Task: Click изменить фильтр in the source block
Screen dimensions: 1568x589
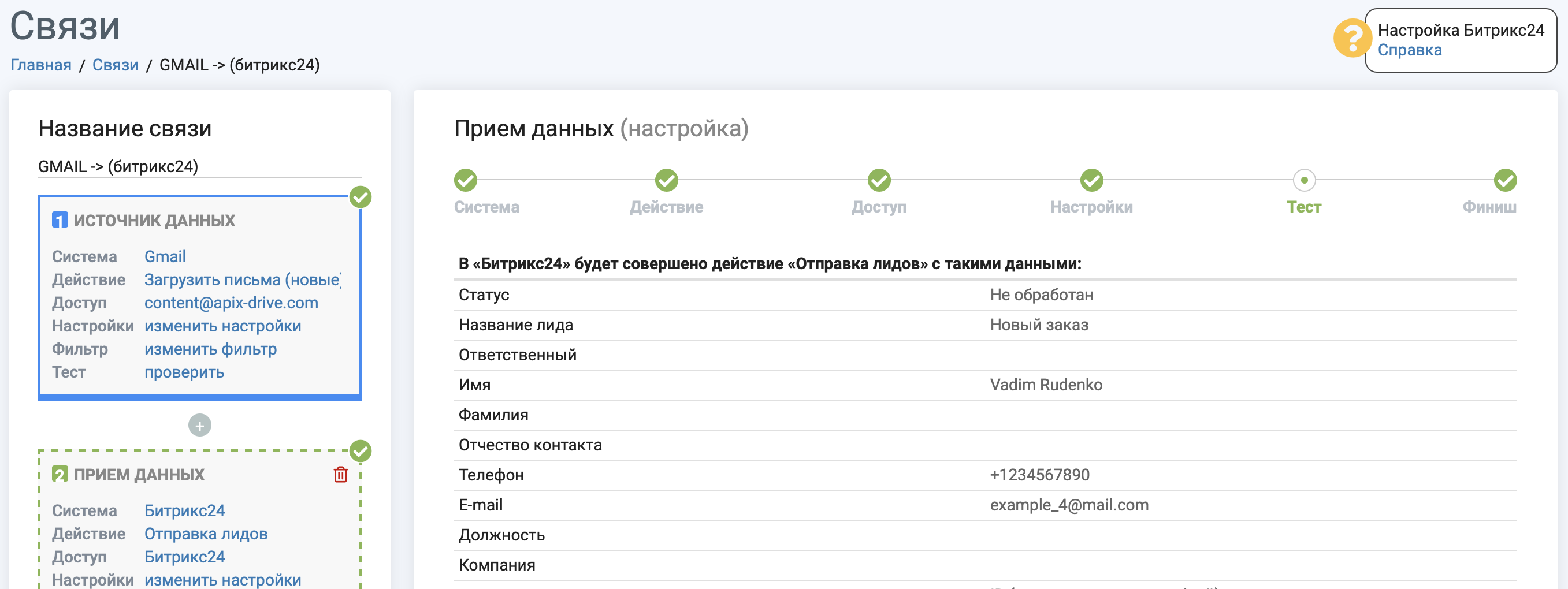Action: 211,349
